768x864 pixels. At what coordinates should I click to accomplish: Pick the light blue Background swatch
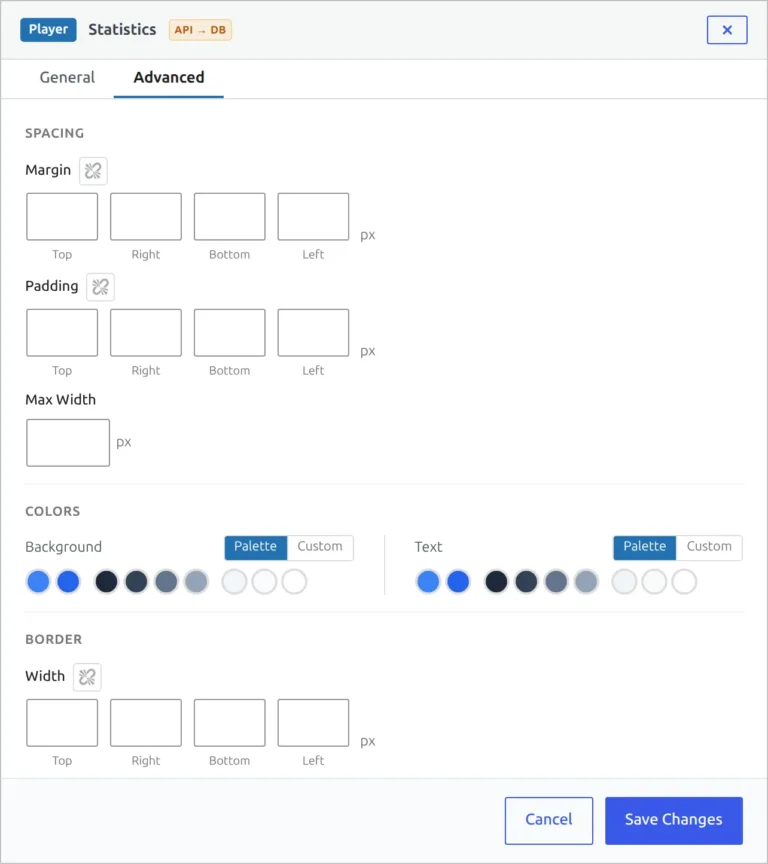point(39,582)
